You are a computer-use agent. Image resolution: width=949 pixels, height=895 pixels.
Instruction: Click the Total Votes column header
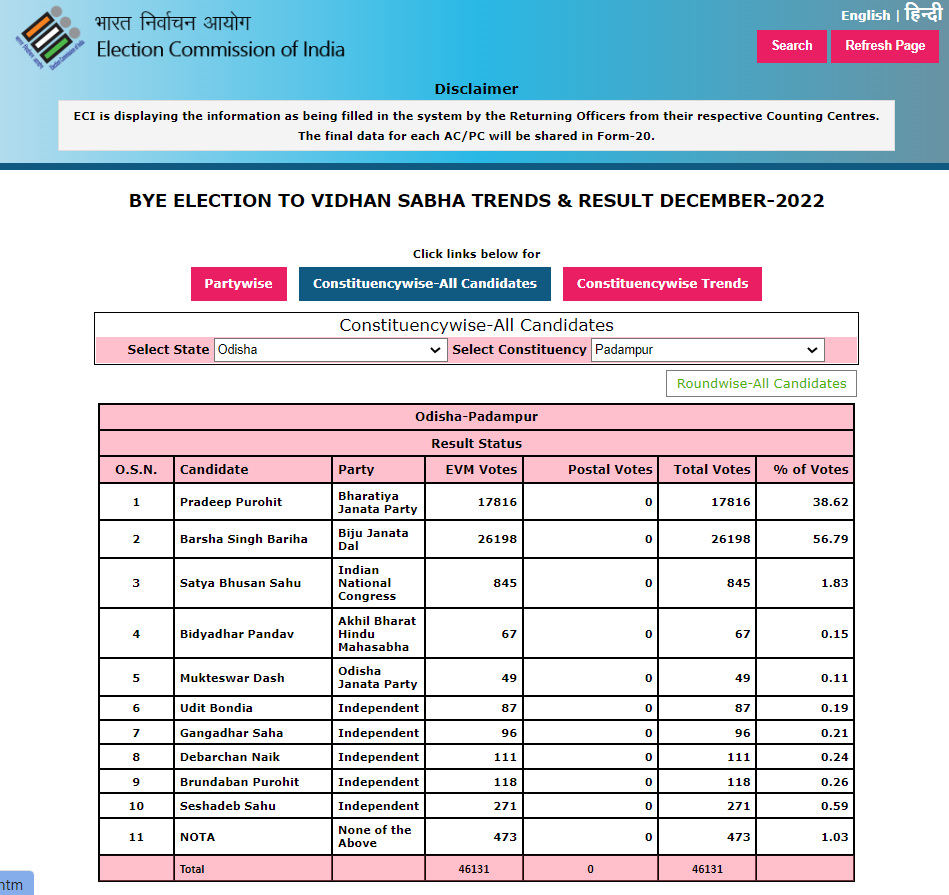pos(712,470)
